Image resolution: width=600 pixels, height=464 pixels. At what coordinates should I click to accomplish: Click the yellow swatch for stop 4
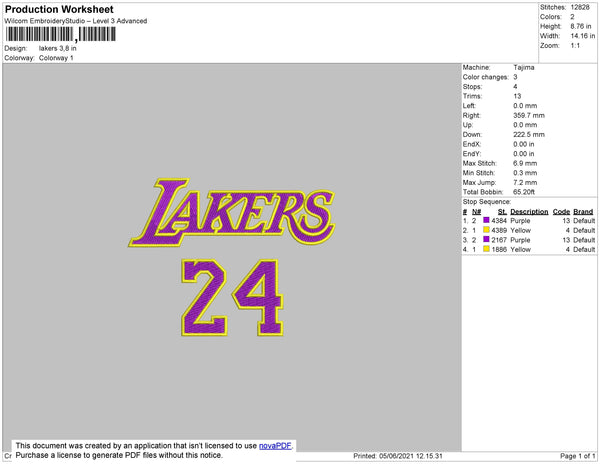[x=486, y=249]
